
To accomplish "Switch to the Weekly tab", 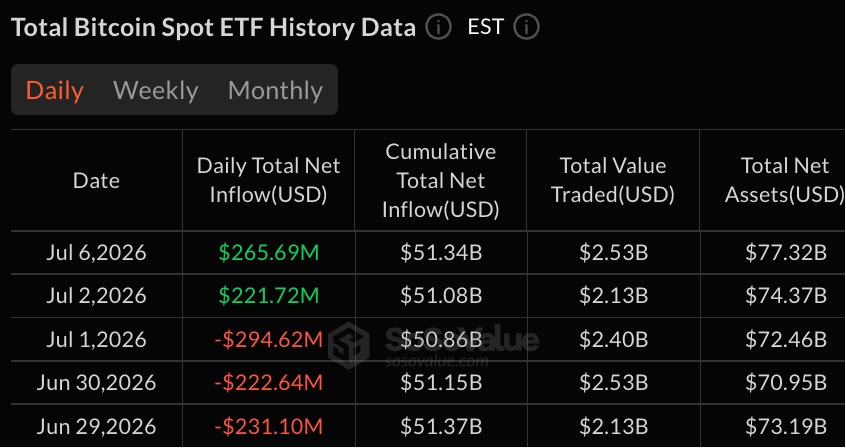I will [156, 90].
